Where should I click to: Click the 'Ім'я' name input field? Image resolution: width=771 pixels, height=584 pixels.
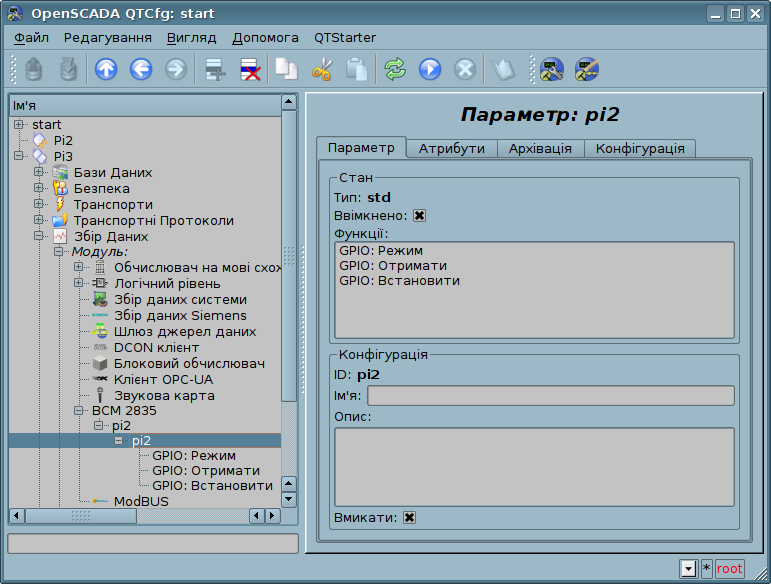[550, 396]
